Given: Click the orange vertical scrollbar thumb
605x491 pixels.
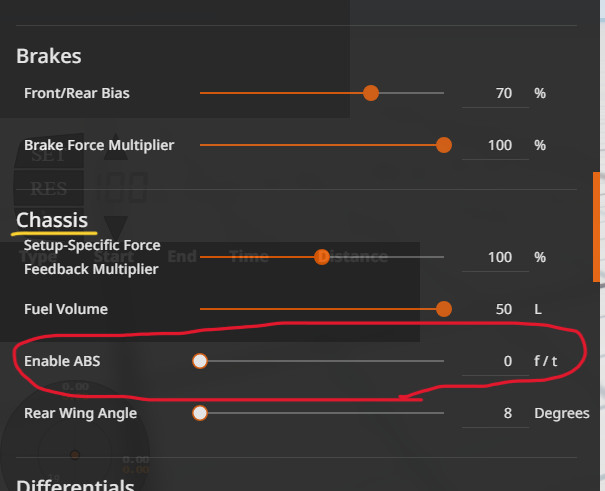Looking at the screenshot, I should pos(597,227).
